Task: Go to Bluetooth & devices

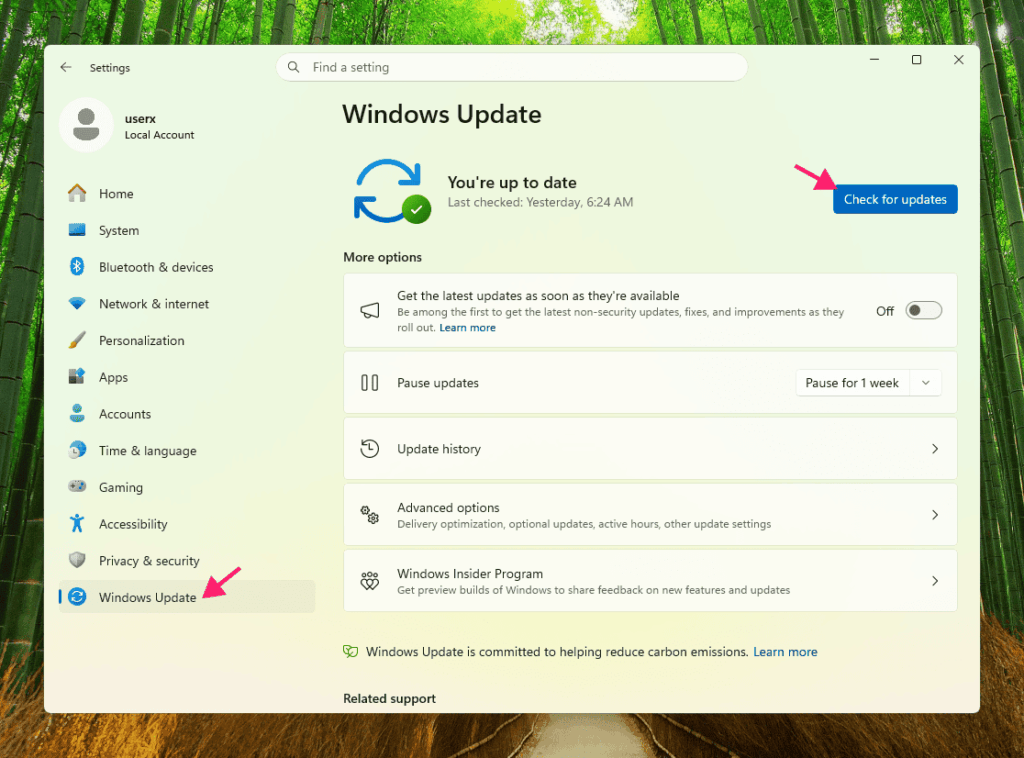Action: coord(187,266)
